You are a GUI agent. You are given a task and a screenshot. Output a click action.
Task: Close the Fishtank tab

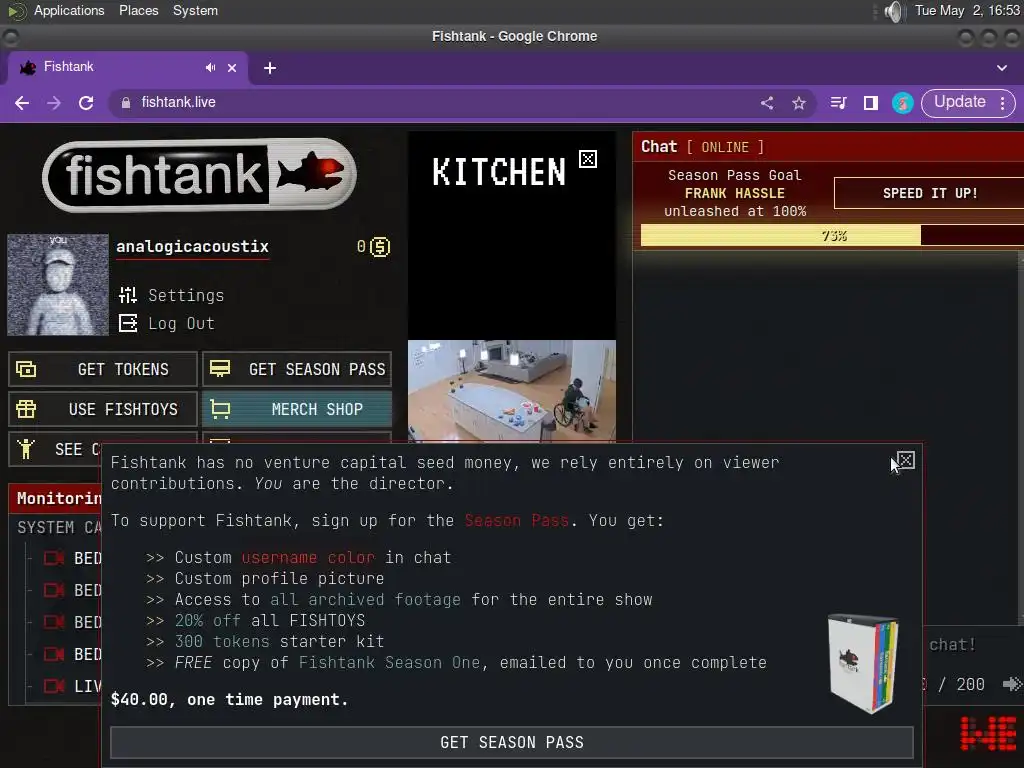click(232, 67)
